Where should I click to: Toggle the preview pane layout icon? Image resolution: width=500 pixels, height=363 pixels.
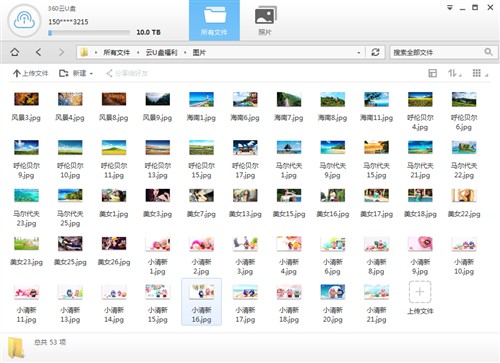pos(432,73)
